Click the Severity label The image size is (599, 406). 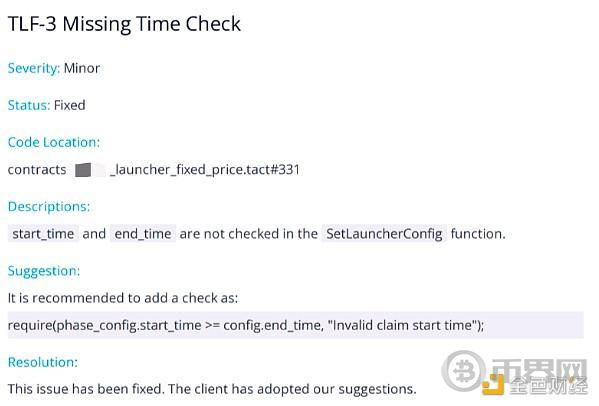pos(34,68)
